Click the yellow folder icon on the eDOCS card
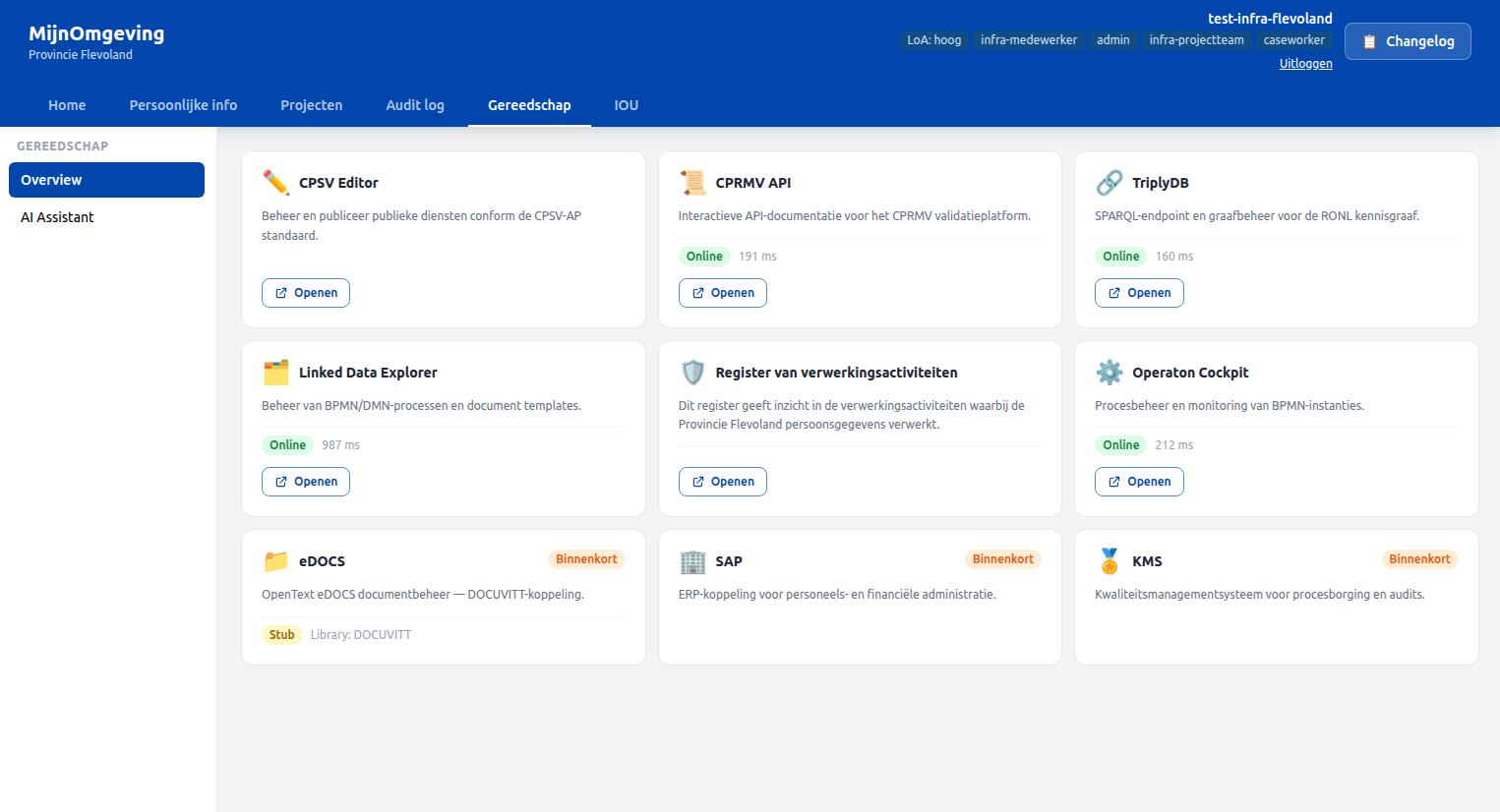Viewport: 1500px width, 812px height. coord(276,560)
